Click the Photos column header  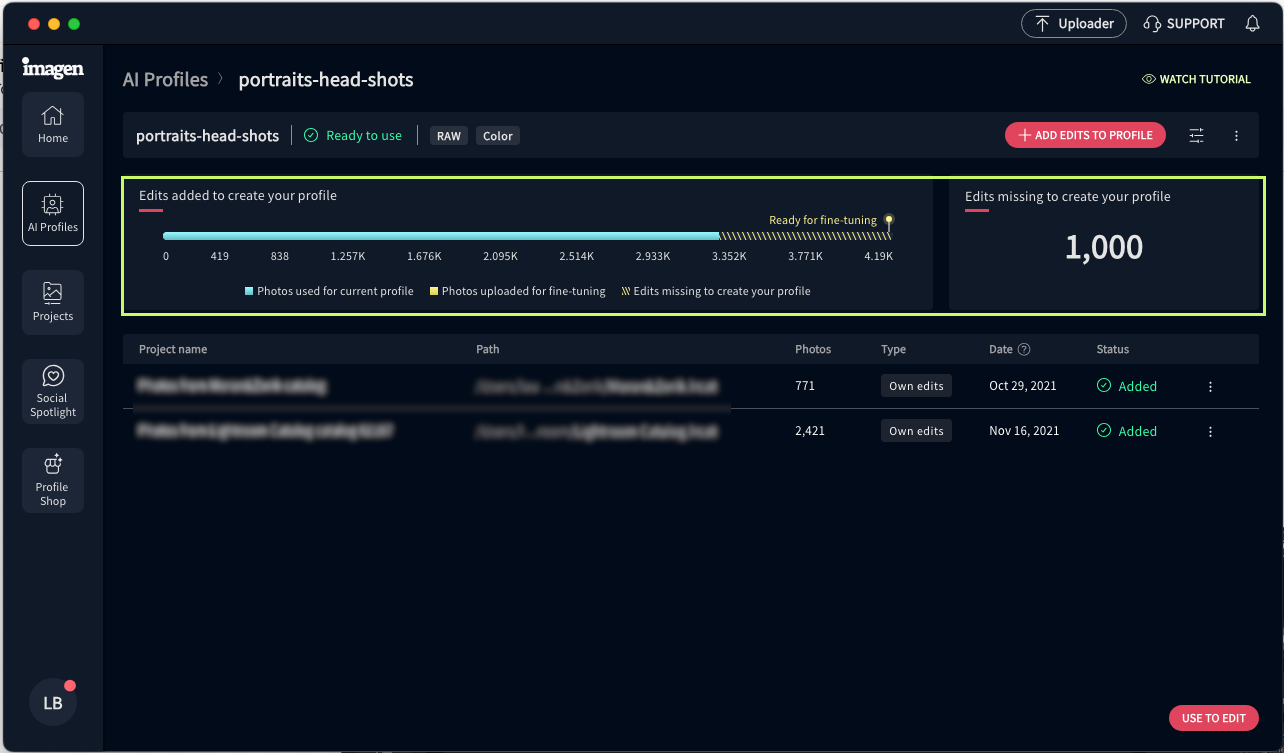point(813,350)
